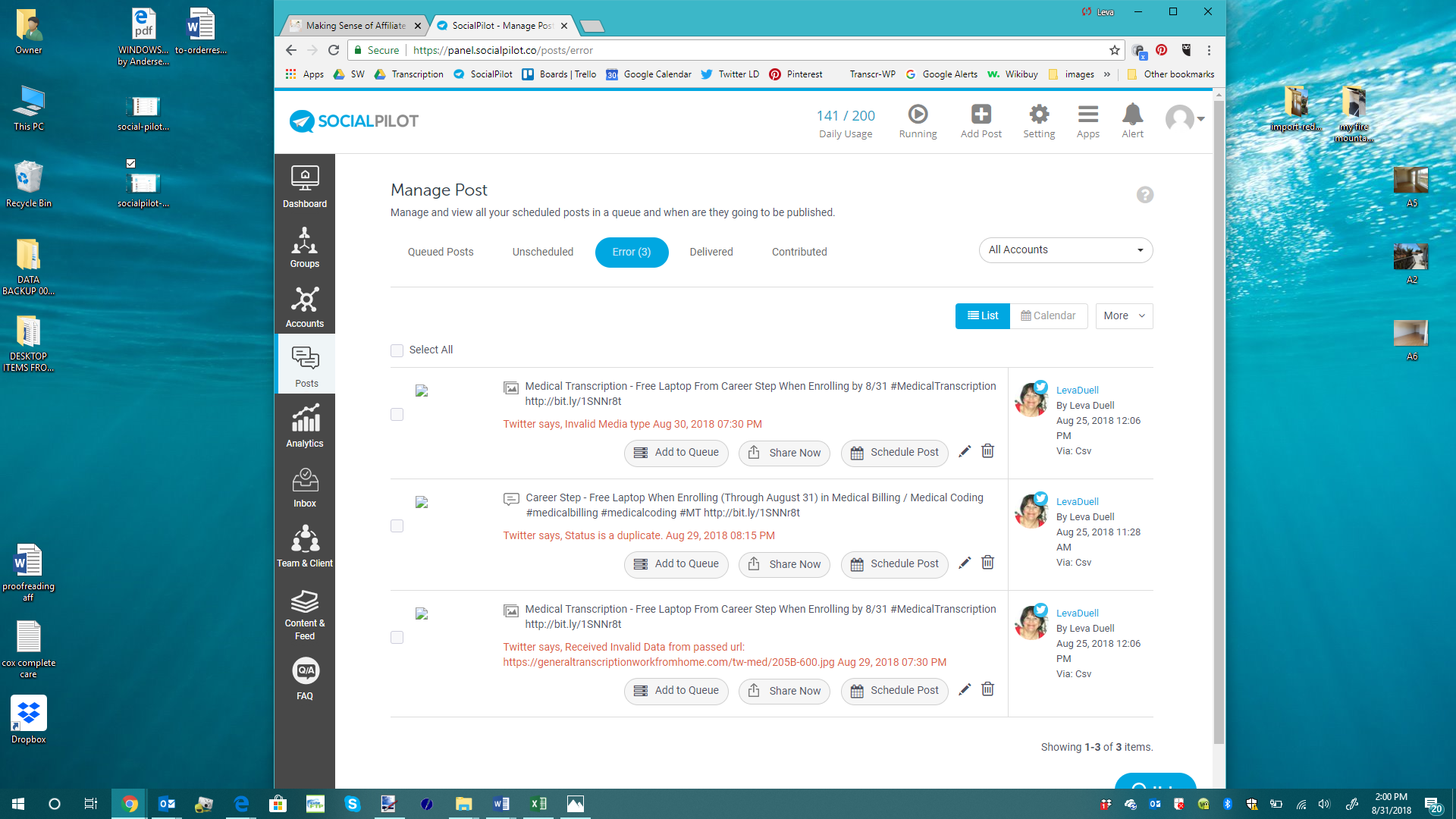
Task: Tick the checkbox for the first error post
Action: [x=397, y=414]
